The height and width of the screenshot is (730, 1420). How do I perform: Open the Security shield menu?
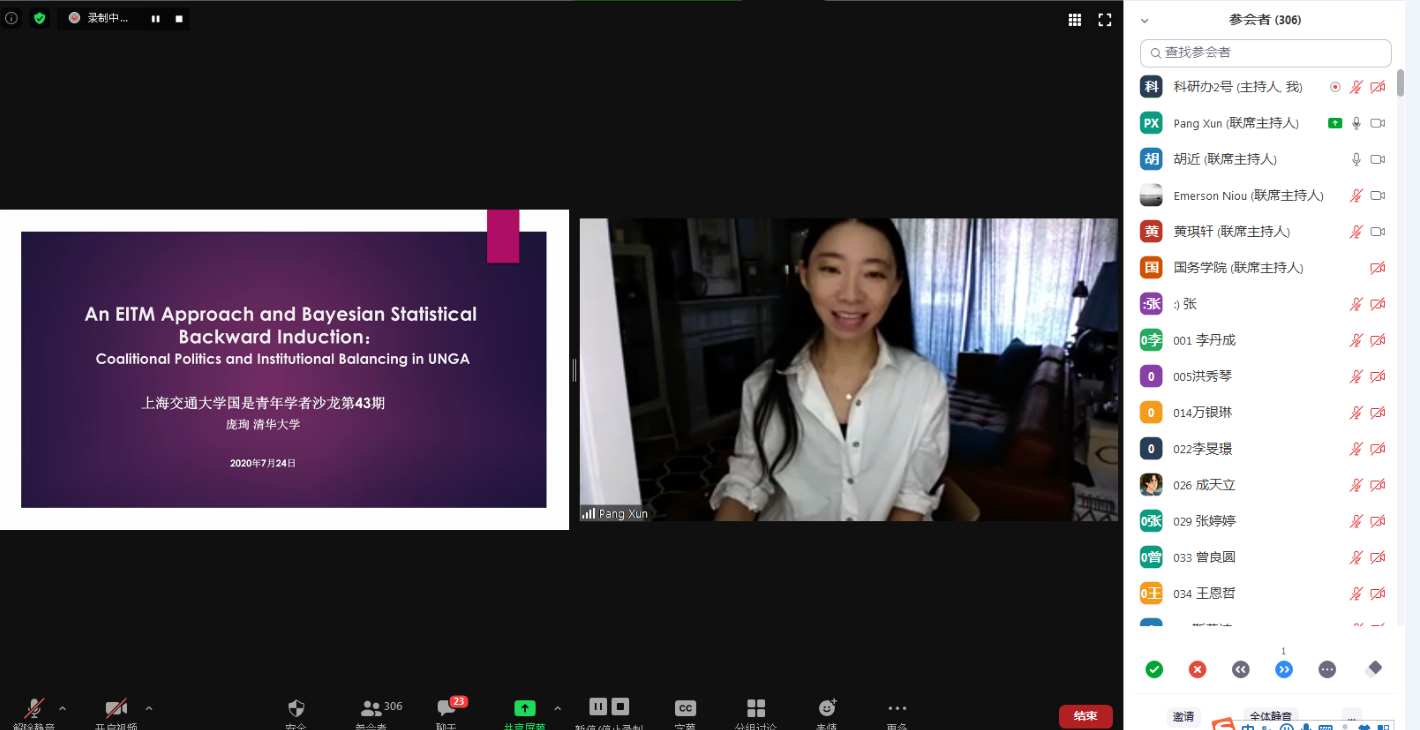(x=296, y=711)
